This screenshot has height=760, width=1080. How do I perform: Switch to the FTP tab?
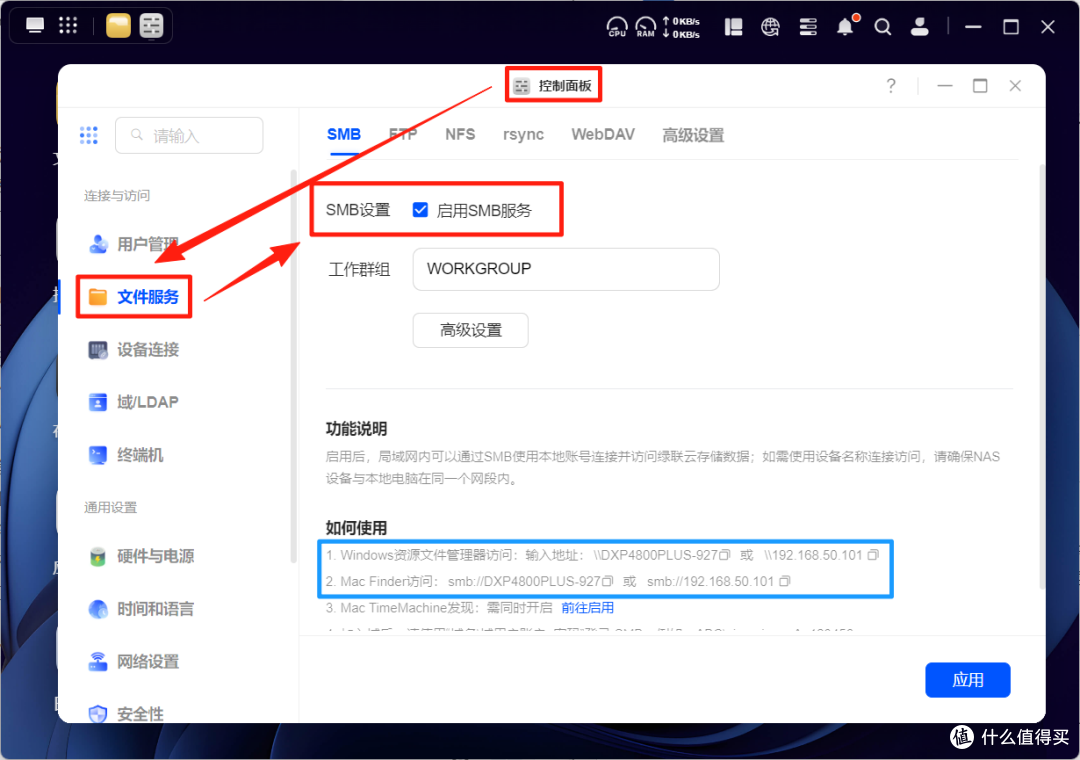point(403,134)
